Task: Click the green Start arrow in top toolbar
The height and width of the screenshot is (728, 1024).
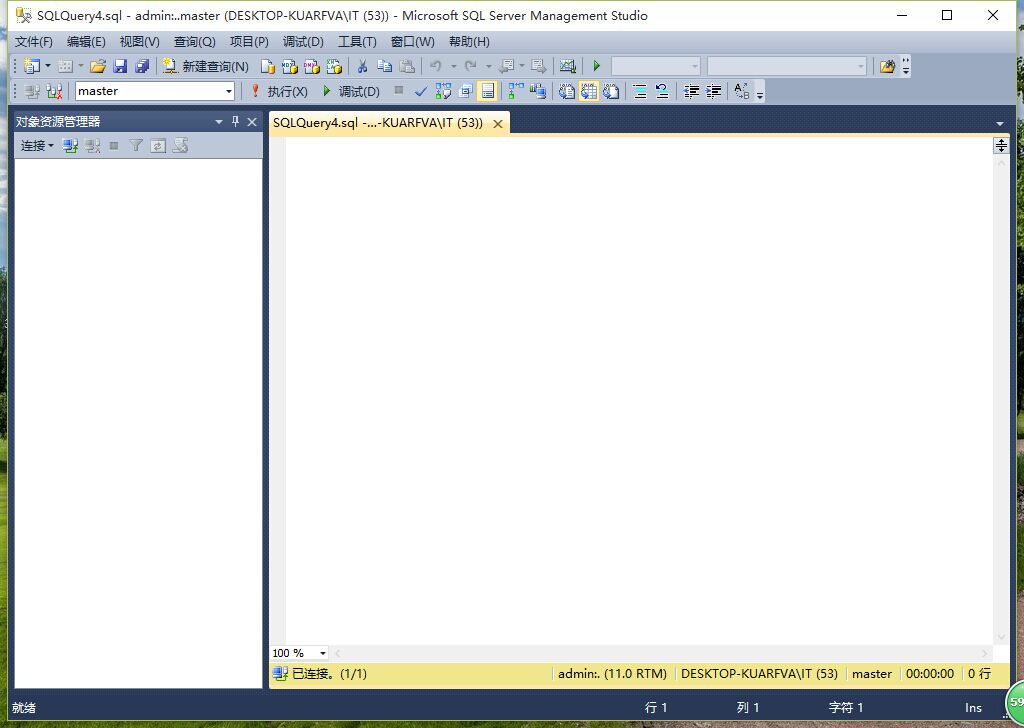Action: [596, 66]
